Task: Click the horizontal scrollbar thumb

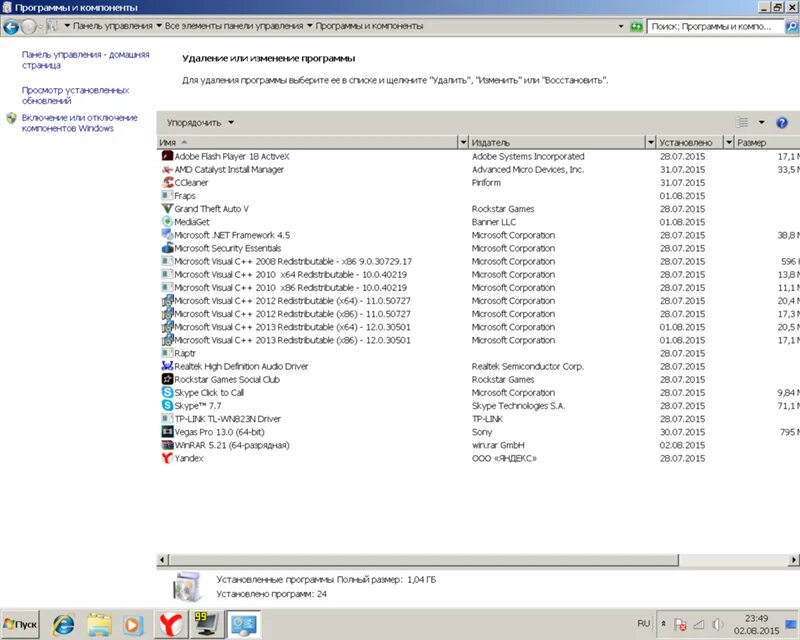Action: pyautogui.click(x=423, y=560)
